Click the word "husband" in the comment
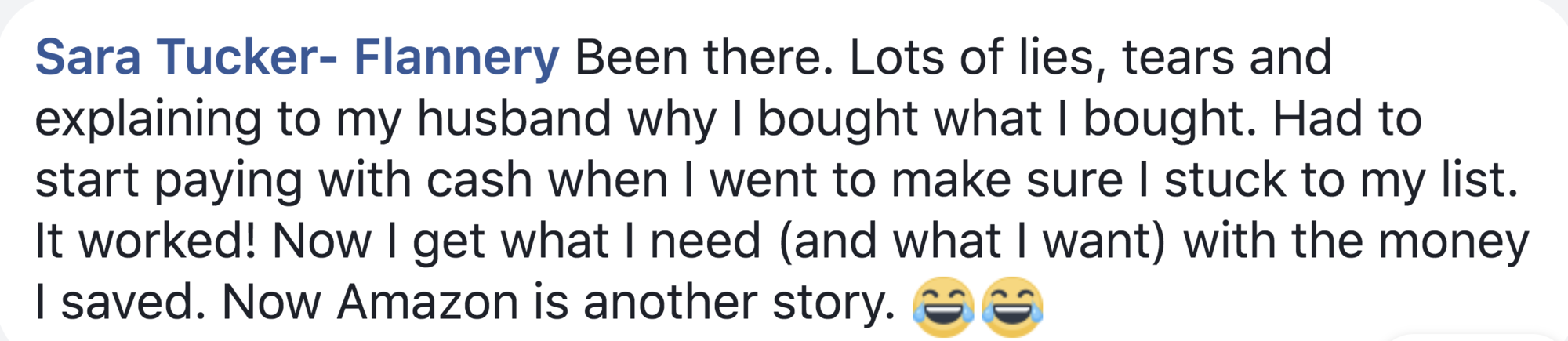 [x=514, y=119]
